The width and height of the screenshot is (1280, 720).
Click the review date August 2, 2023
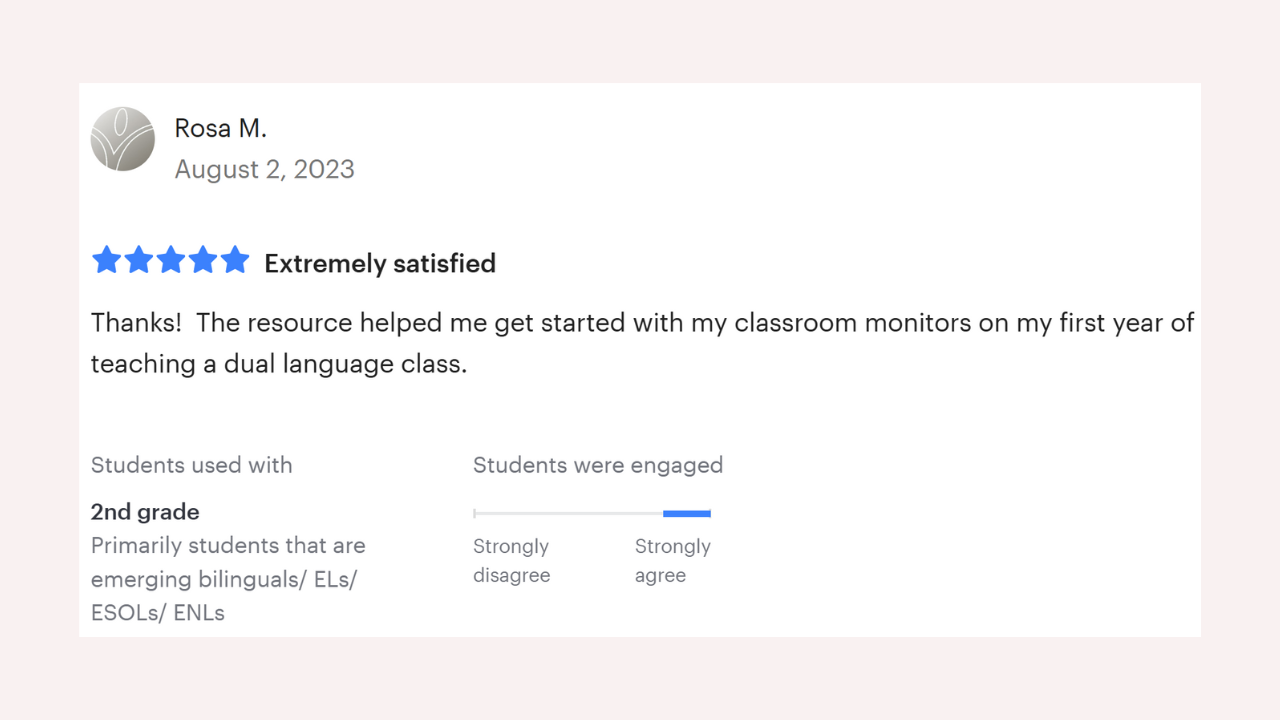pos(264,169)
